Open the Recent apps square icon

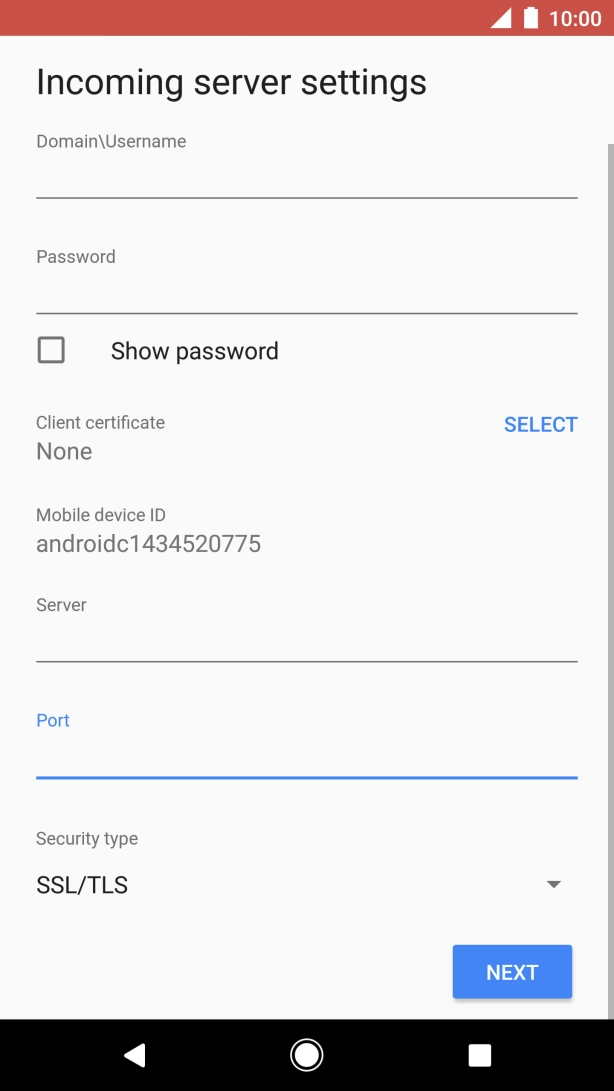click(479, 1055)
